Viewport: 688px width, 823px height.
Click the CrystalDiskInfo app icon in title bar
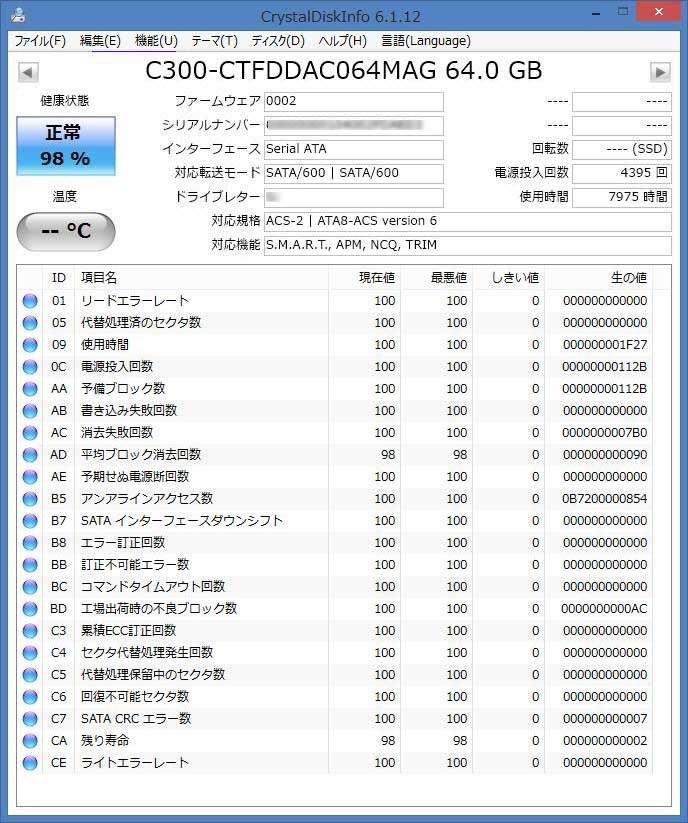[18, 15]
